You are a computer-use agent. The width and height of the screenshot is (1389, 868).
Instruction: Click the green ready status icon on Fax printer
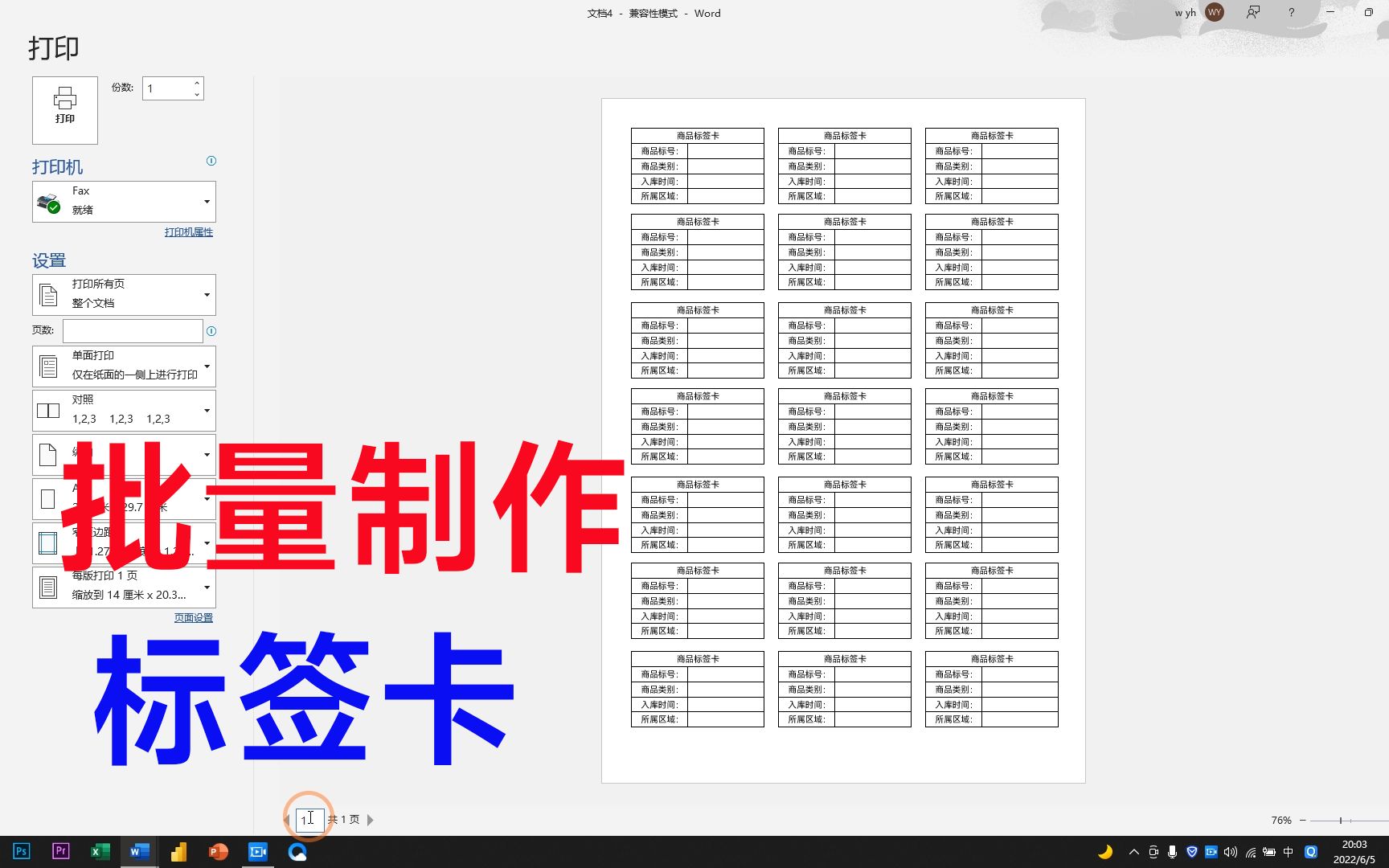tap(53, 208)
